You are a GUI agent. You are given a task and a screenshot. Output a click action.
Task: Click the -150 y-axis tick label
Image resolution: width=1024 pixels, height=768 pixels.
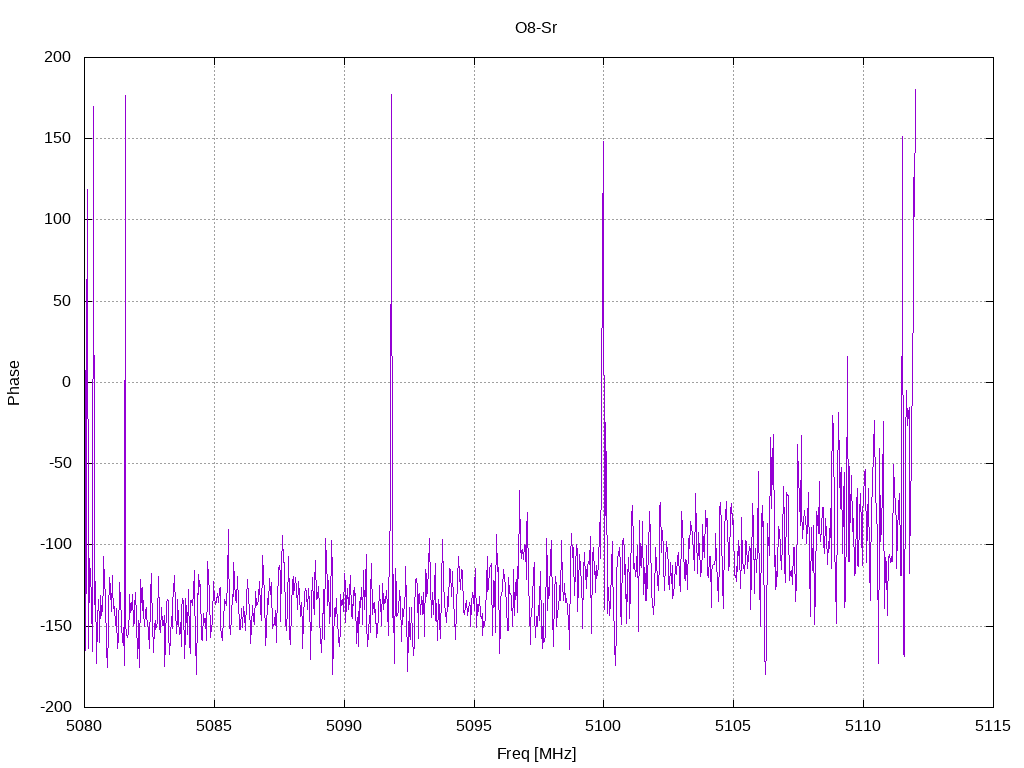coord(56,626)
